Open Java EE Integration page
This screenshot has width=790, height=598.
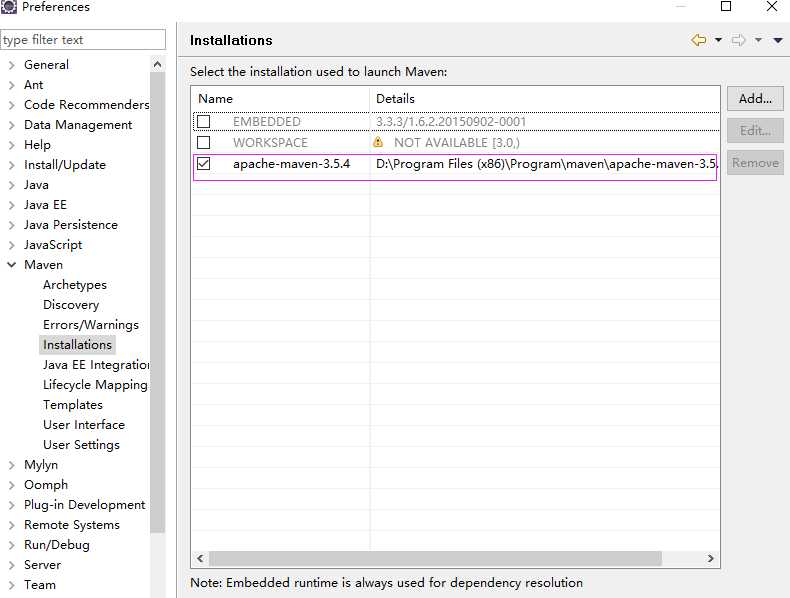point(96,365)
